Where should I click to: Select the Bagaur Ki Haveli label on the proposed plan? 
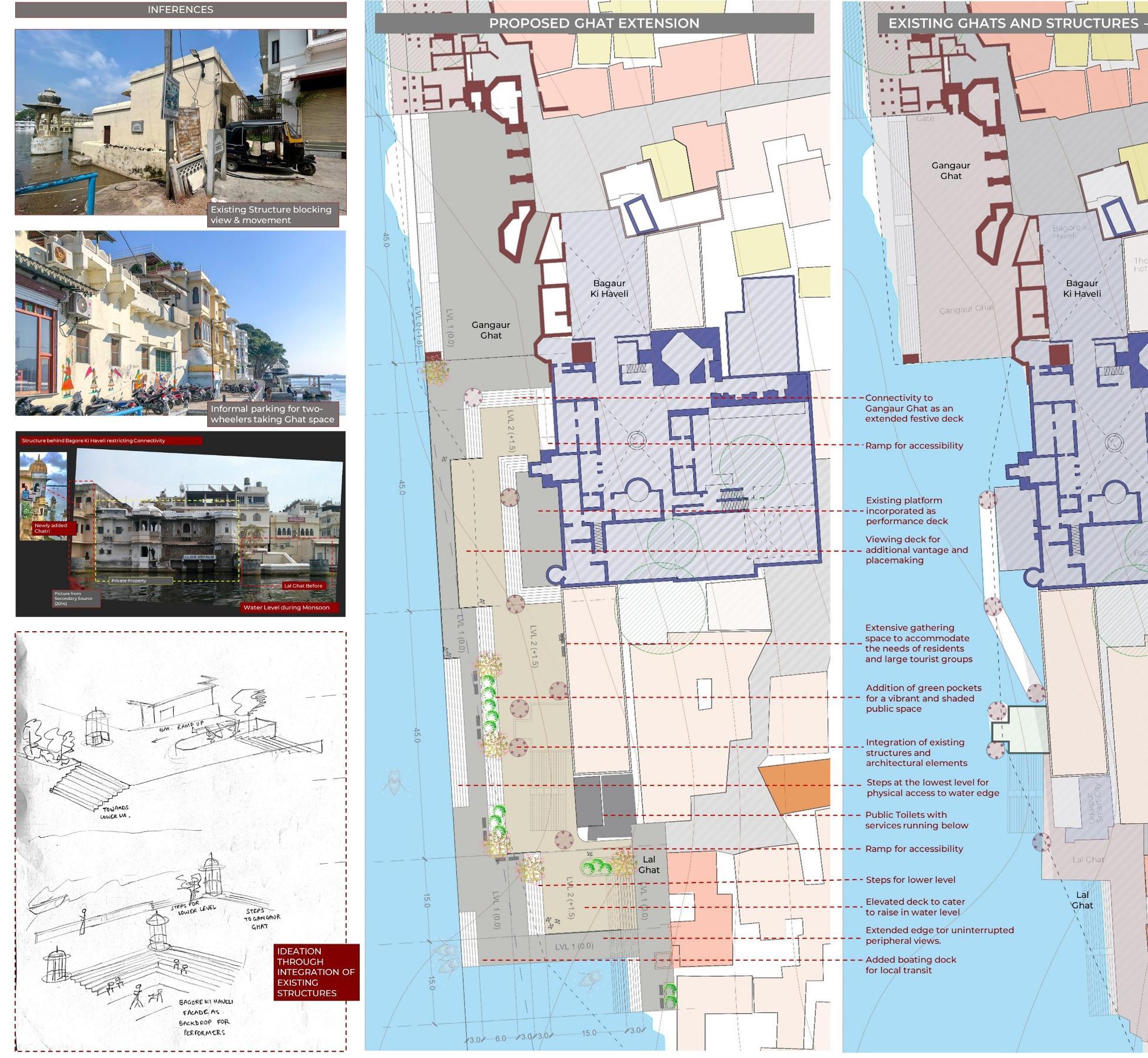609,288
